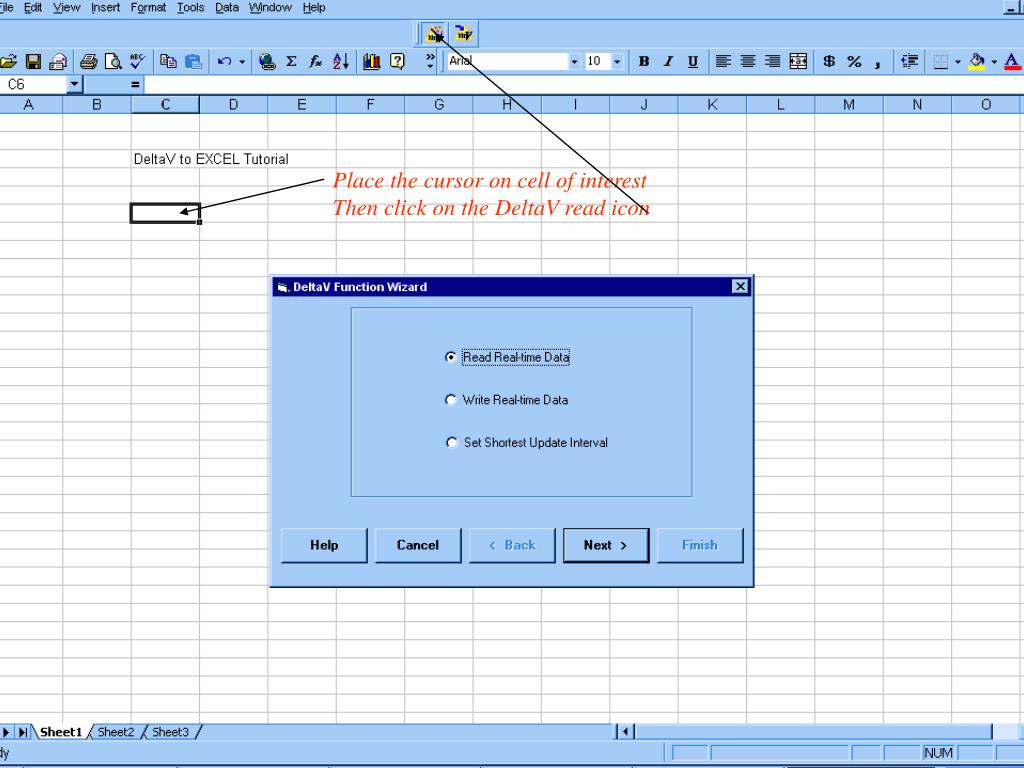
Task: Click the greyed Finish button
Action: pyautogui.click(x=700, y=545)
